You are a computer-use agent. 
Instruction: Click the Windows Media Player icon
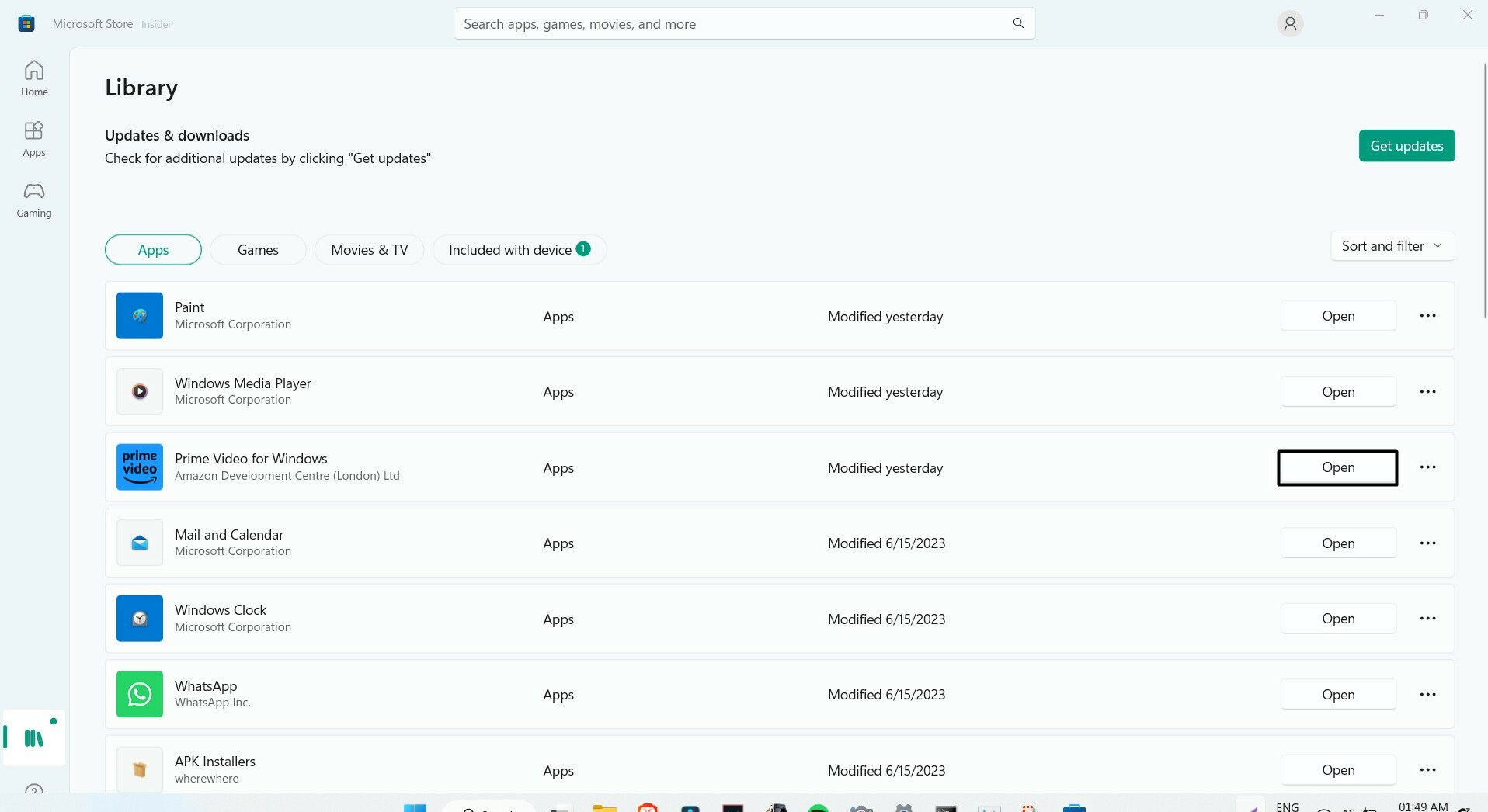tap(140, 391)
